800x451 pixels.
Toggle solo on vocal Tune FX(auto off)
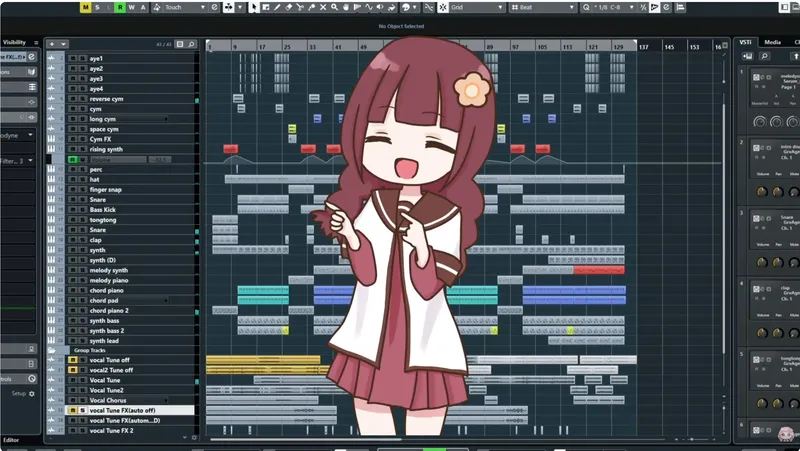[83, 410]
